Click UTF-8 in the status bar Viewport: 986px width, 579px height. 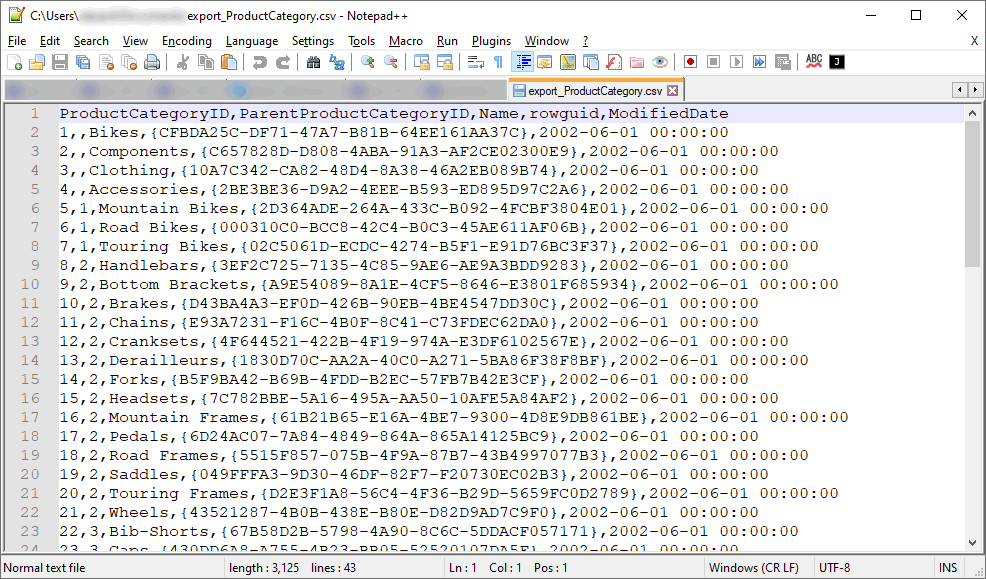834,567
